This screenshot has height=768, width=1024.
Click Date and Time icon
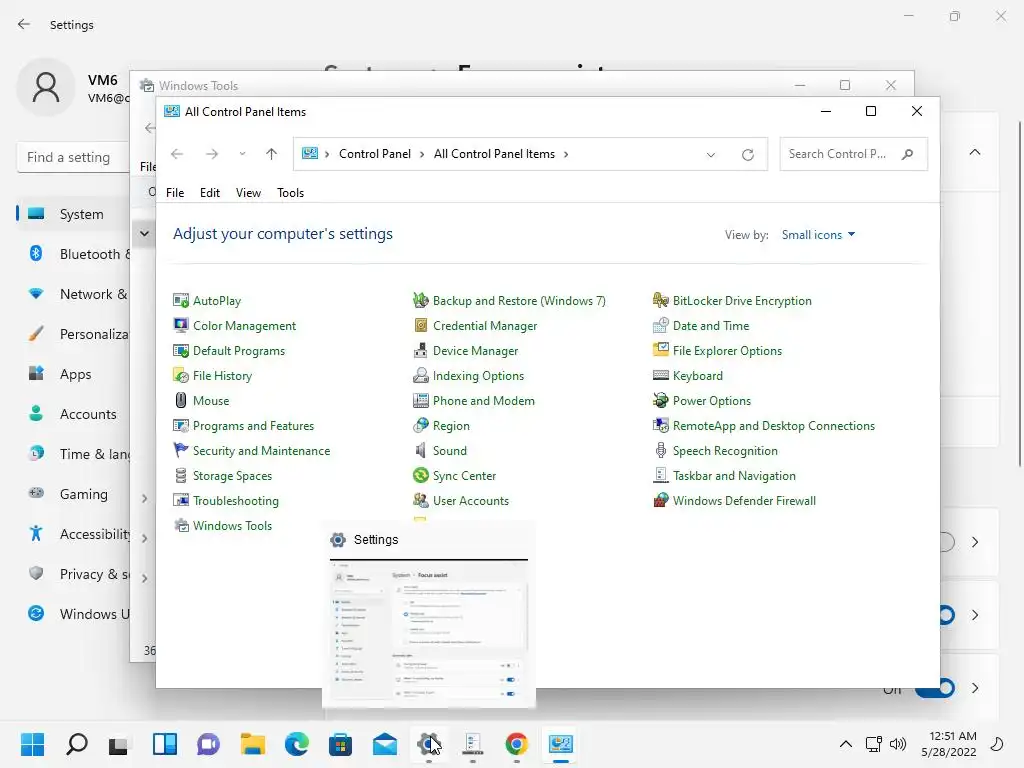[661, 325]
